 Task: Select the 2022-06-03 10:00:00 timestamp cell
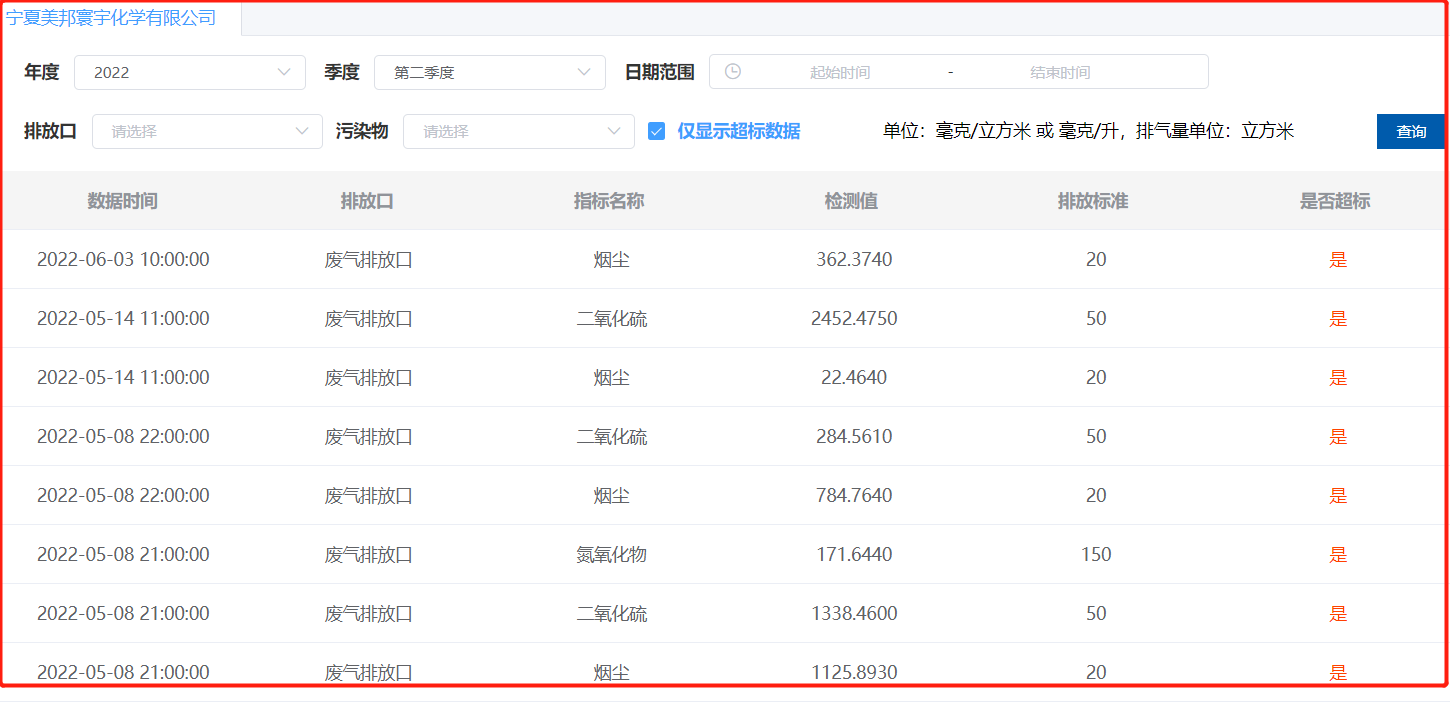click(123, 260)
